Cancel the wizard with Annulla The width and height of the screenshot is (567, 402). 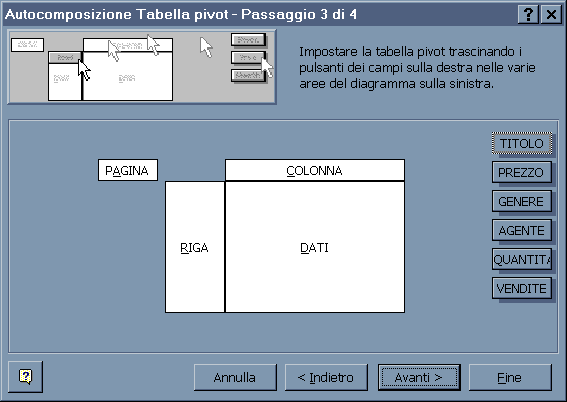pyautogui.click(x=235, y=377)
